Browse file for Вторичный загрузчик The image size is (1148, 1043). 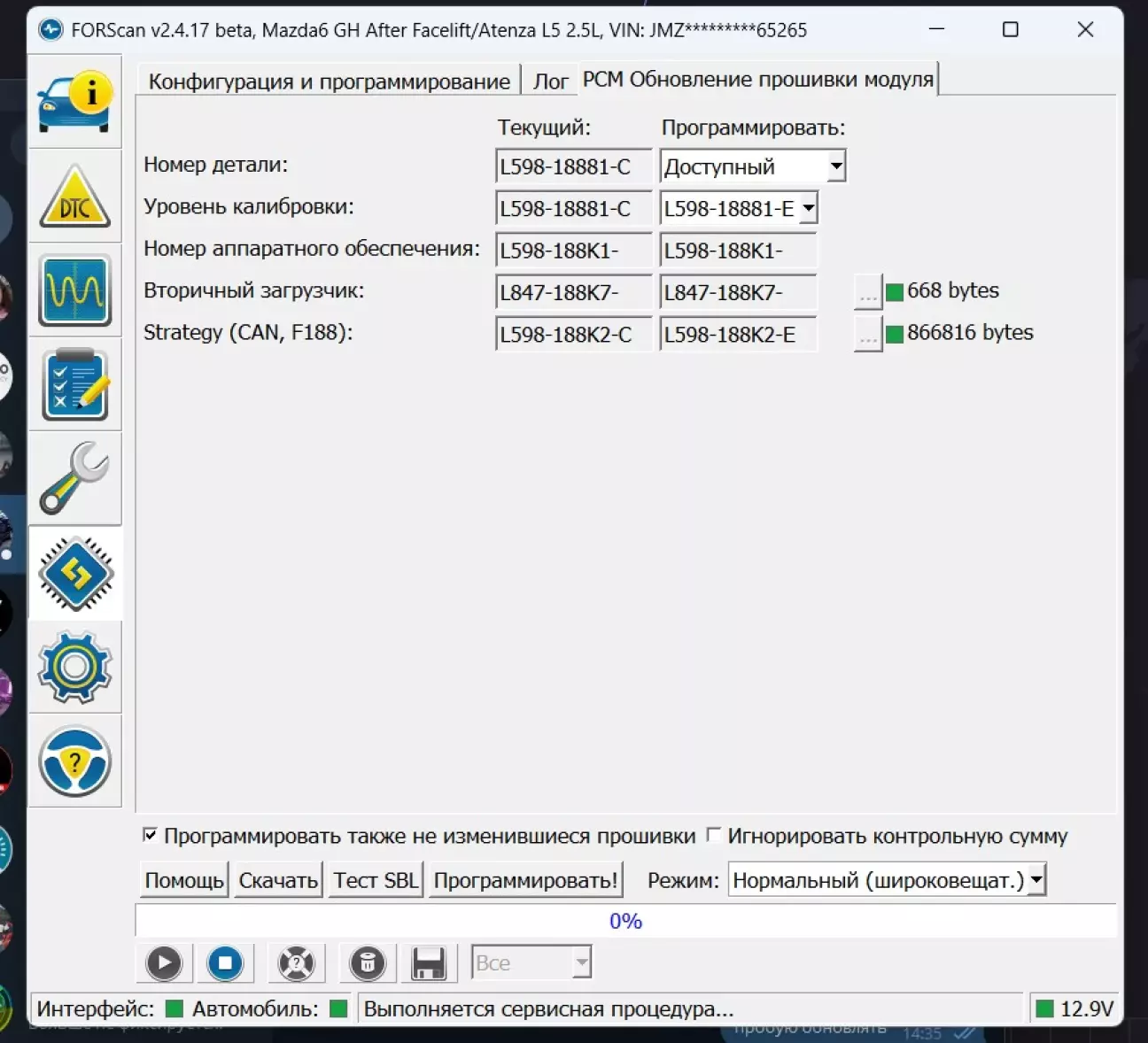click(x=868, y=292)
